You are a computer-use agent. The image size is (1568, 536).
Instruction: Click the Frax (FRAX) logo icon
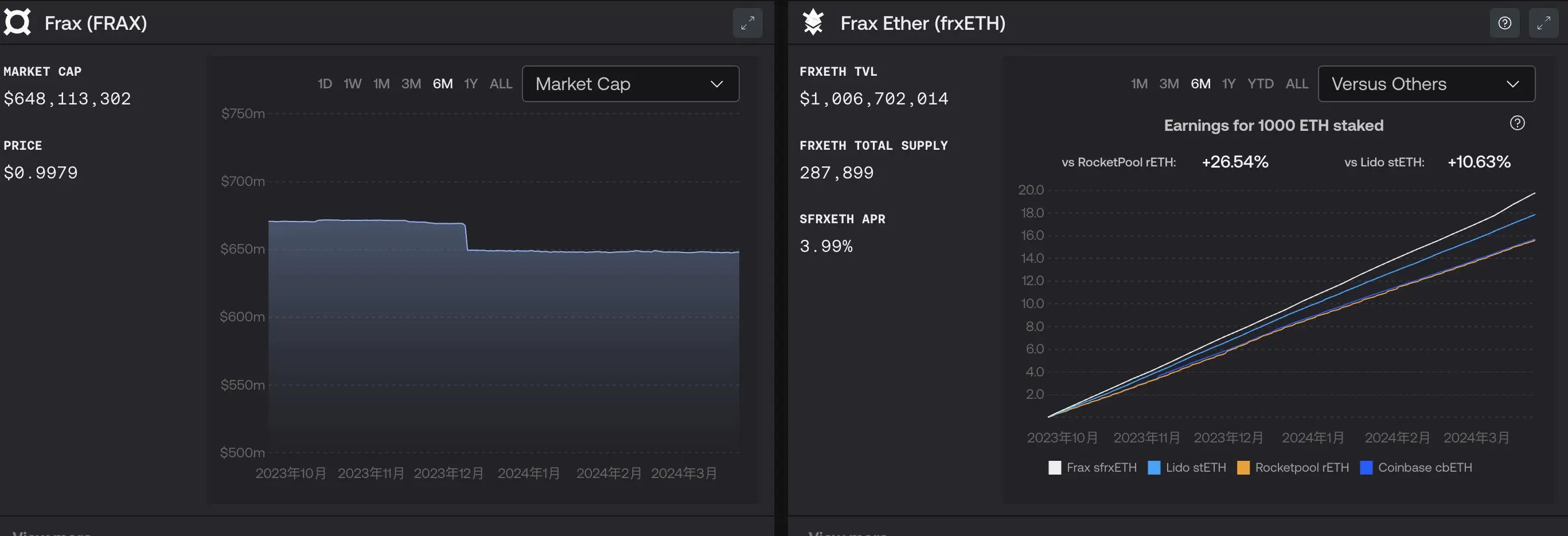(18, 22)
